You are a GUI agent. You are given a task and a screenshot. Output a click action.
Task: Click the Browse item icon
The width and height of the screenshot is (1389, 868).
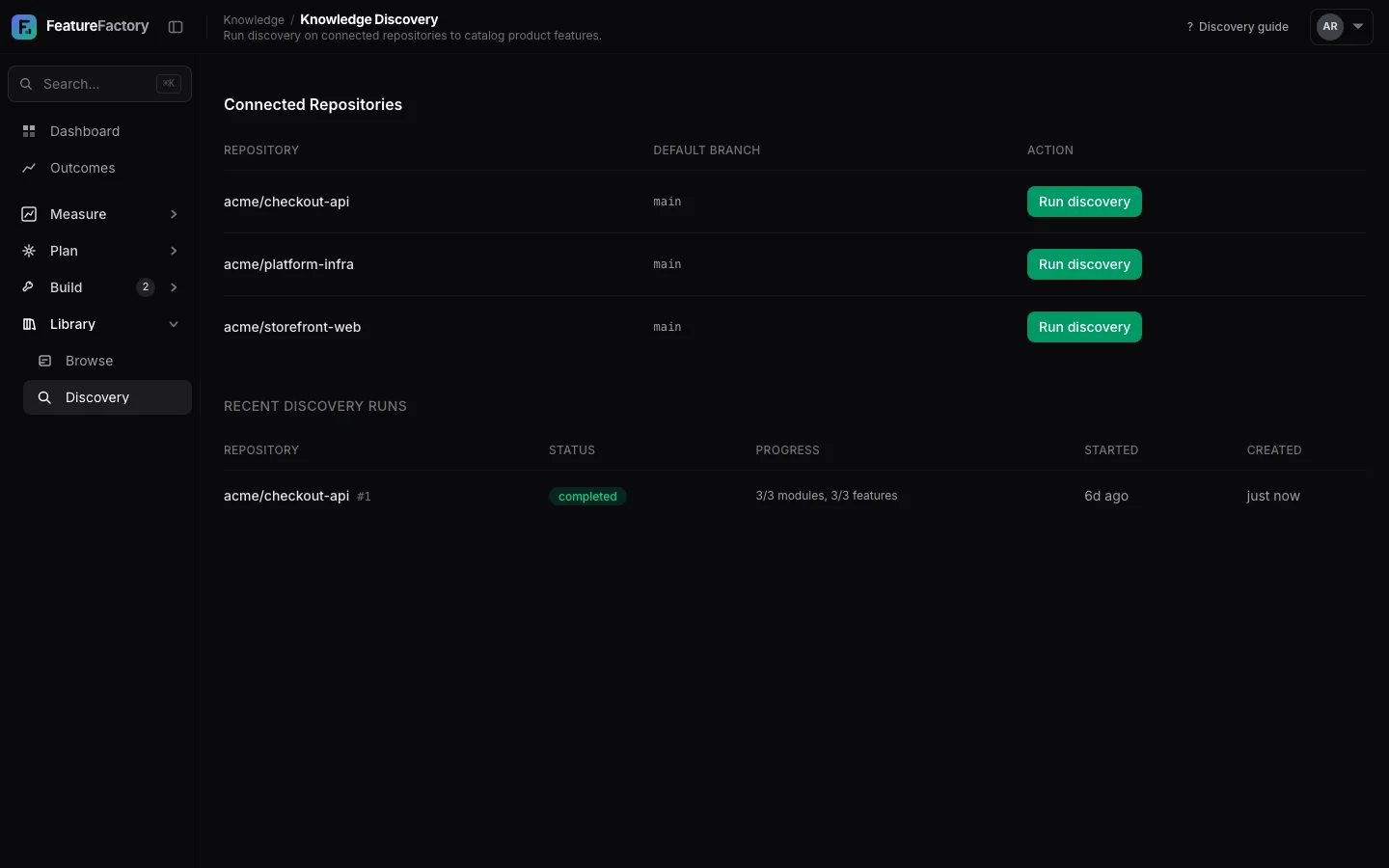[x=44, y=361]
